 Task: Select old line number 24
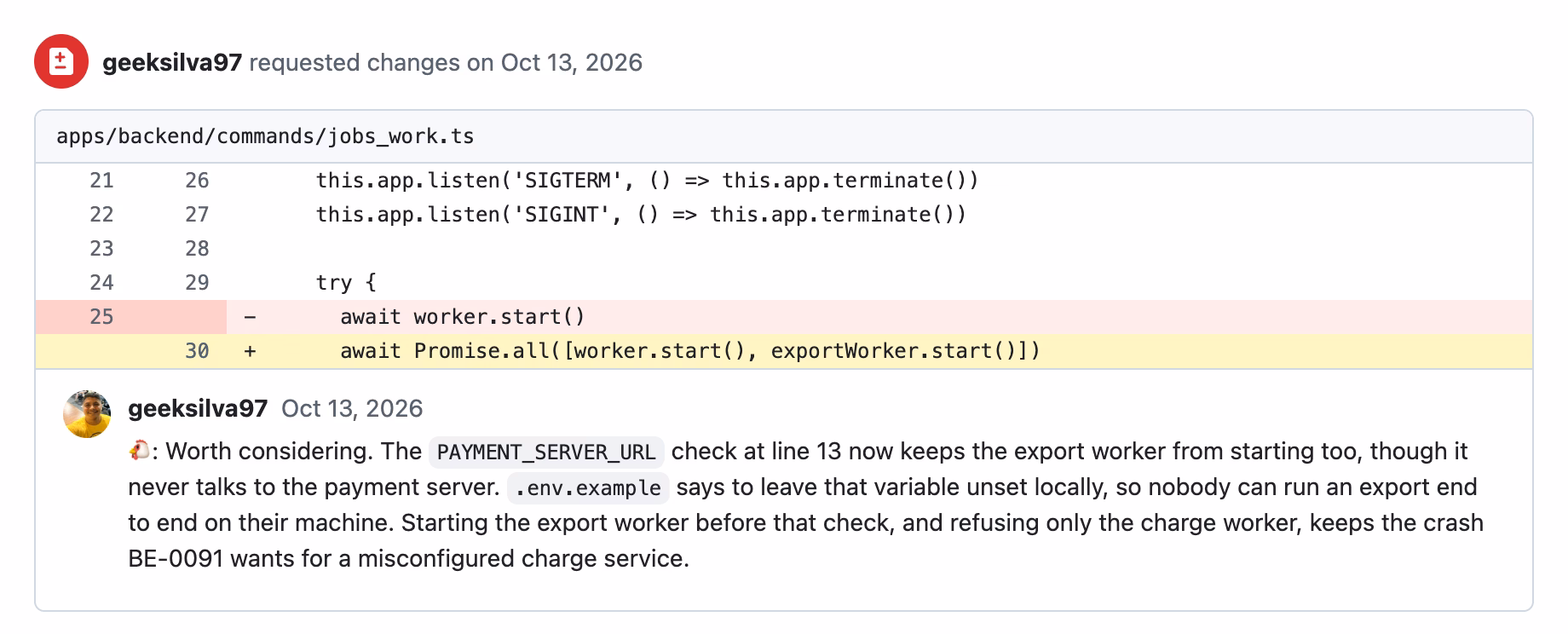[101, 283]
